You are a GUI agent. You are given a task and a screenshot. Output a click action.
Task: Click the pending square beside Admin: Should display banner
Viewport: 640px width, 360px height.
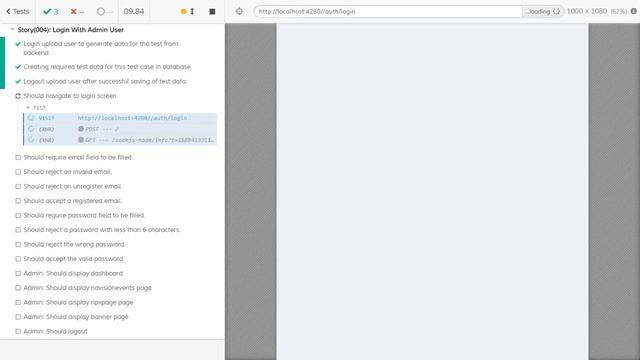point(18,317)
